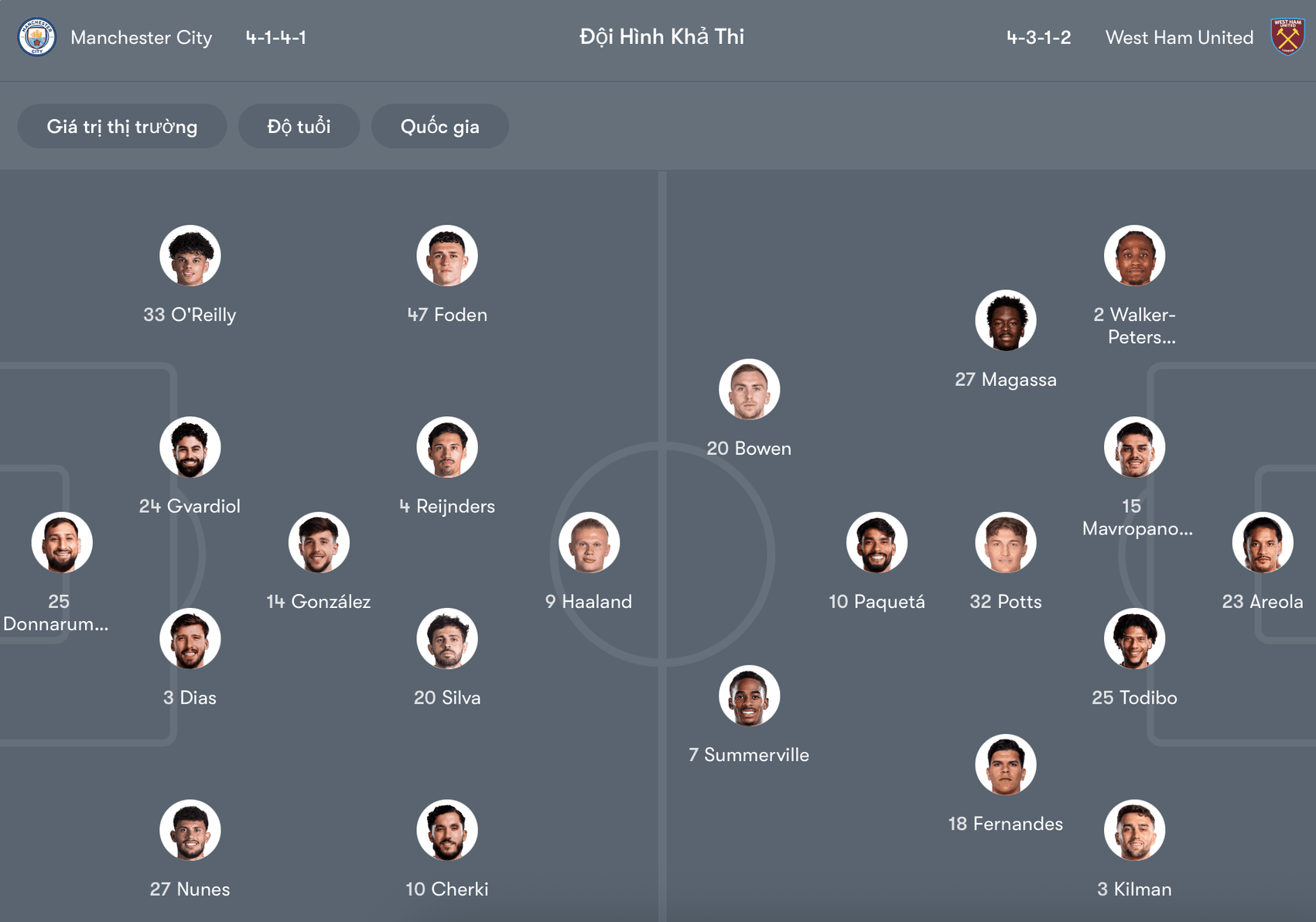This screenshot has width=1316, height=922.
Task: Click Areola's goalkeeper portrait
Action: coord(1264,542)
